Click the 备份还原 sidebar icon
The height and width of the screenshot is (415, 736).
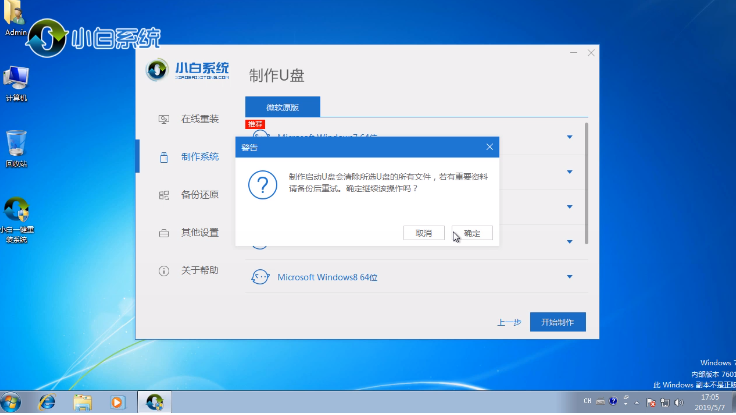pyautogui.click(x=163, y=195)
